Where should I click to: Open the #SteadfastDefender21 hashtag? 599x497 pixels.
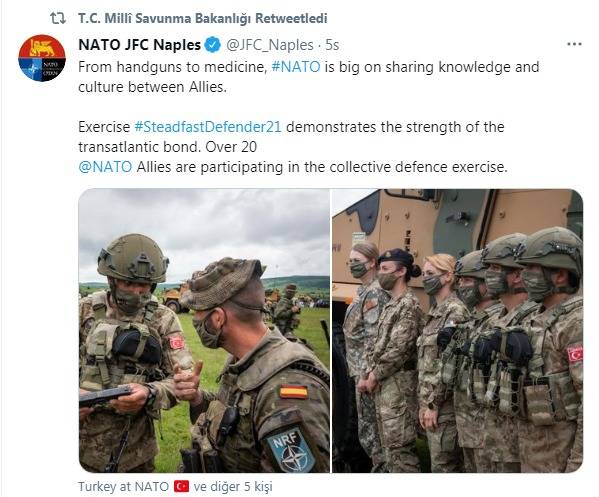[208, 127]
